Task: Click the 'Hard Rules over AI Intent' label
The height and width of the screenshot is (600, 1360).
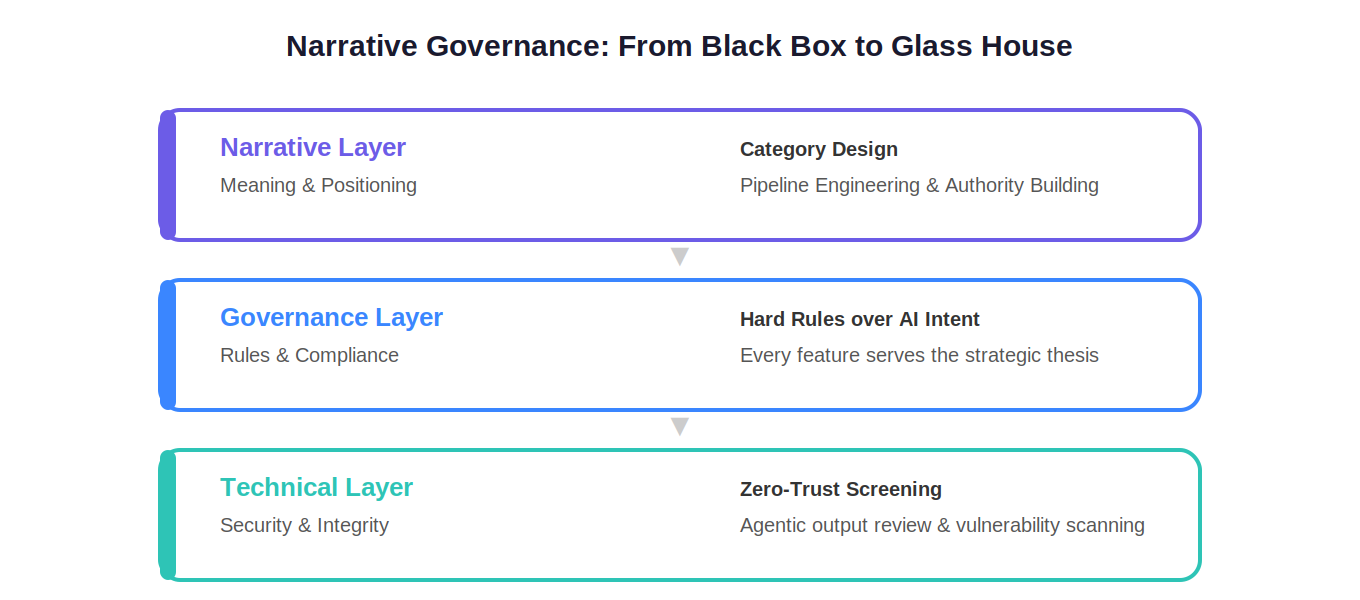Action: (x=859, y=319)
